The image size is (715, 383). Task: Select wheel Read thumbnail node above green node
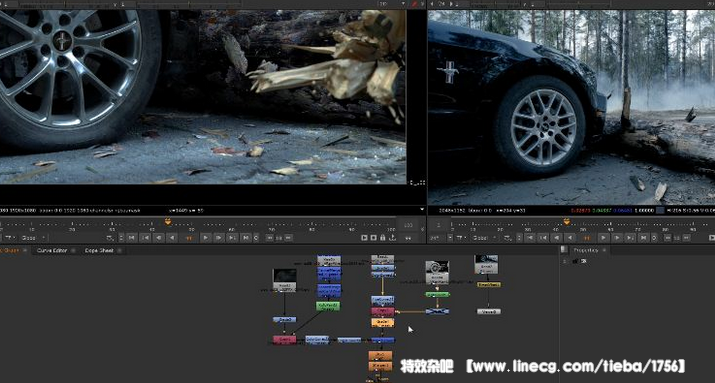pos(437,272)
